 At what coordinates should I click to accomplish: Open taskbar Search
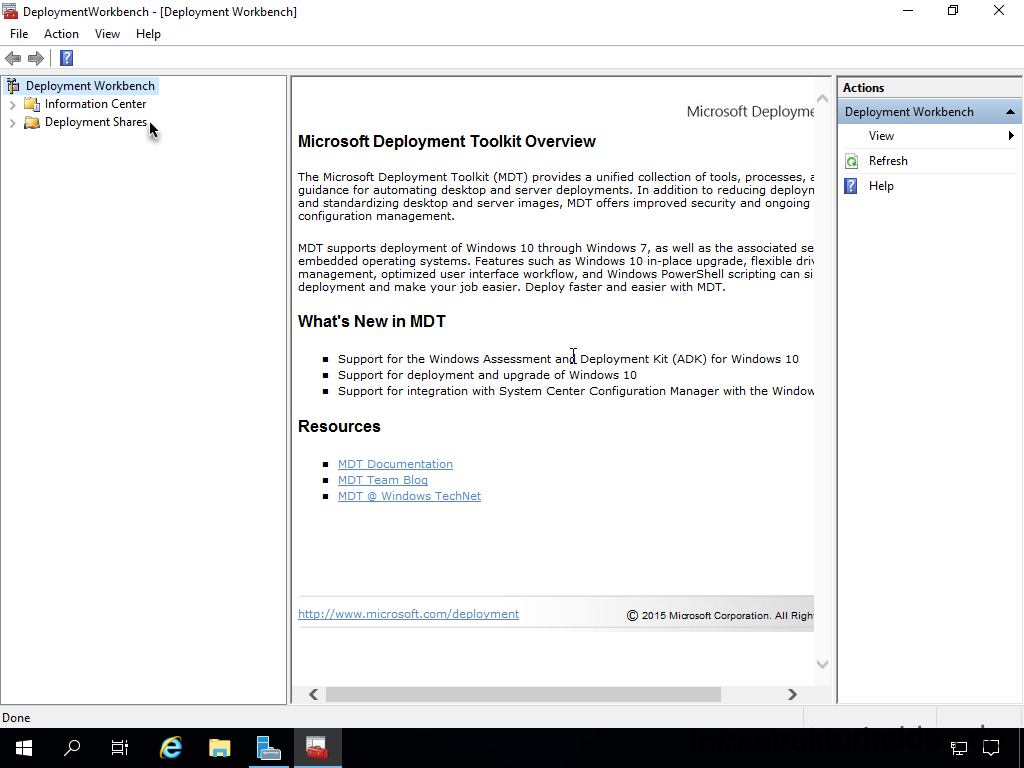pos(72,748)
